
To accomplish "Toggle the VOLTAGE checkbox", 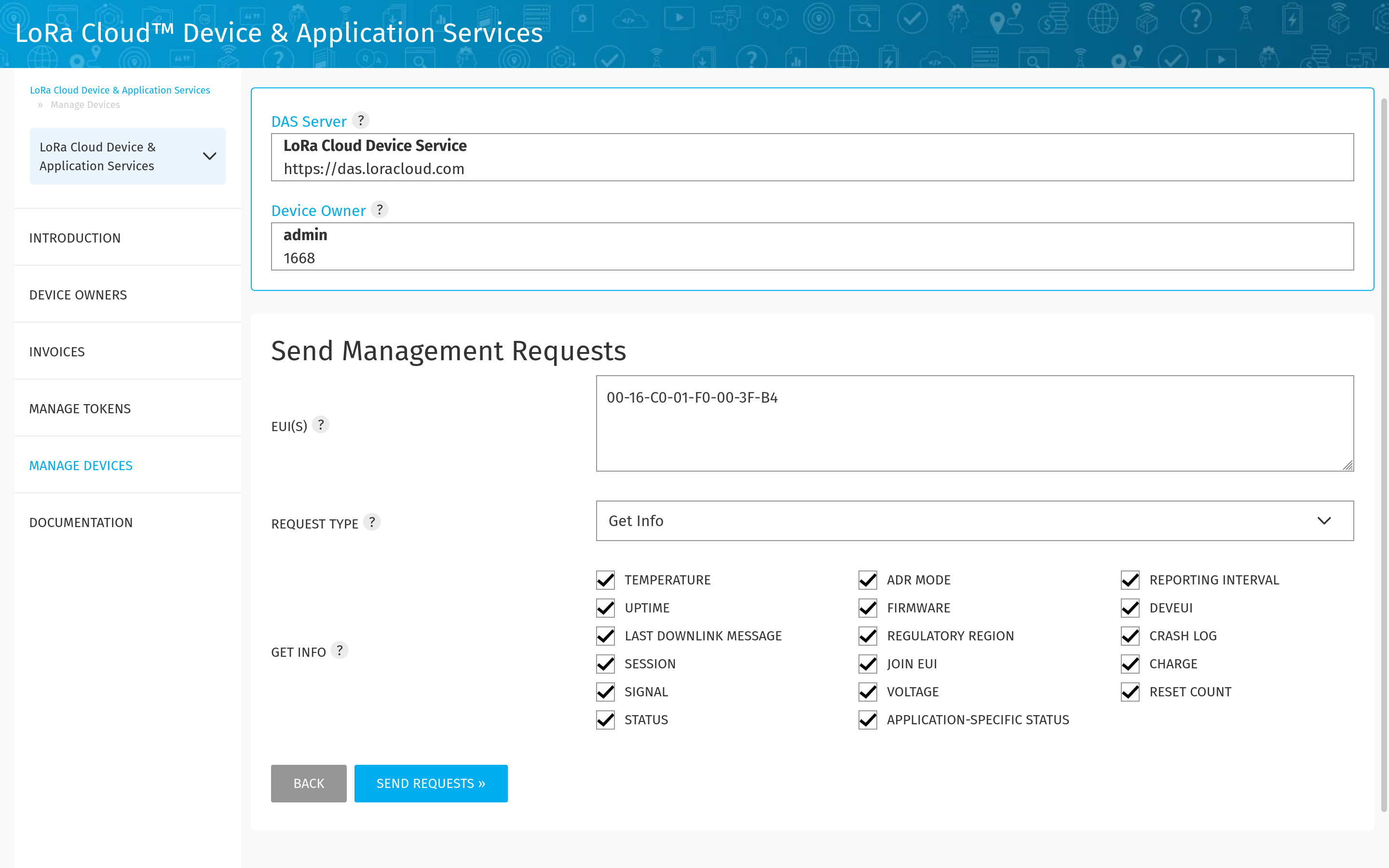I will (868, 692).
